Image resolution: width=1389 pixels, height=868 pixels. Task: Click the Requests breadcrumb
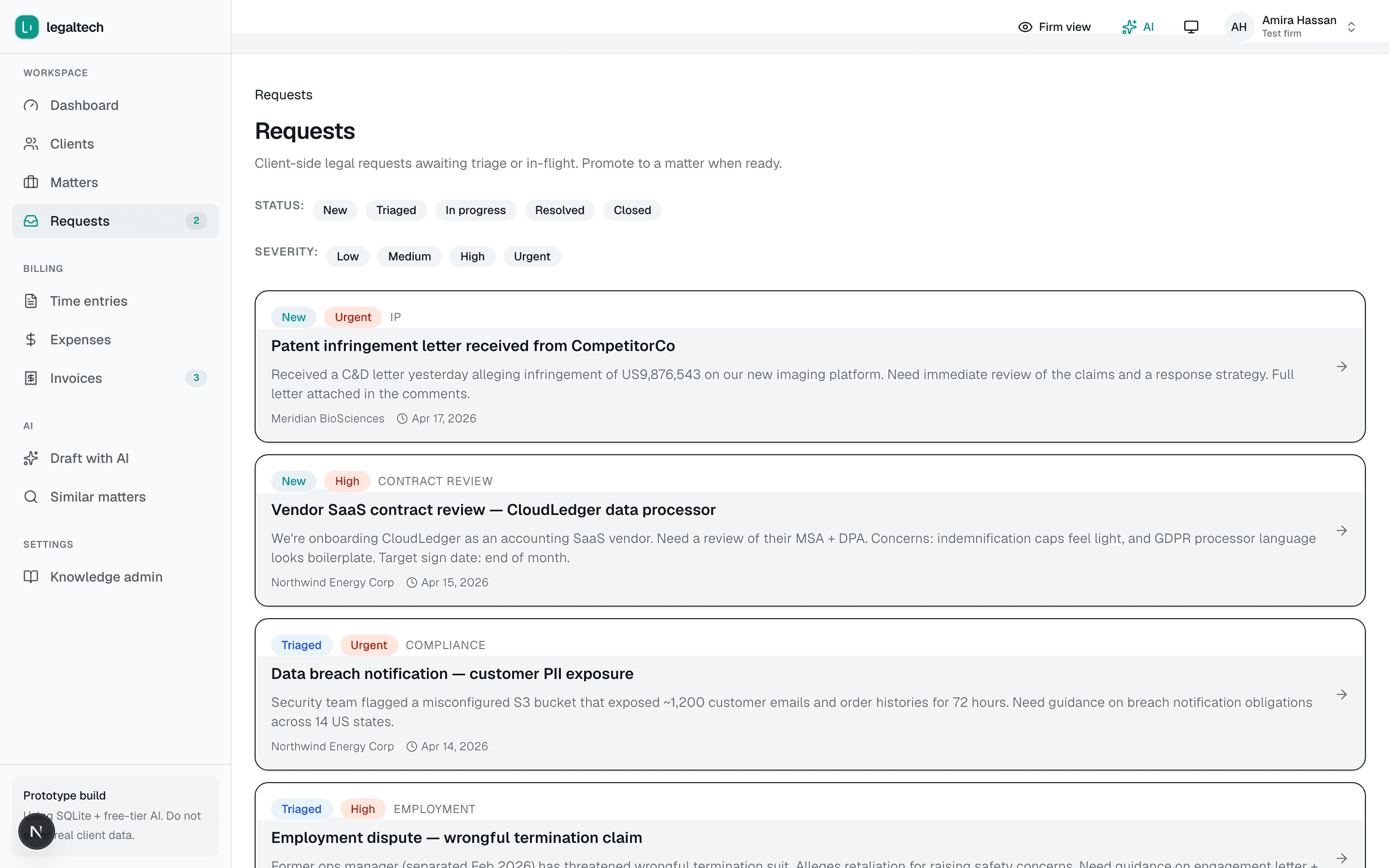tap(284, 95)
